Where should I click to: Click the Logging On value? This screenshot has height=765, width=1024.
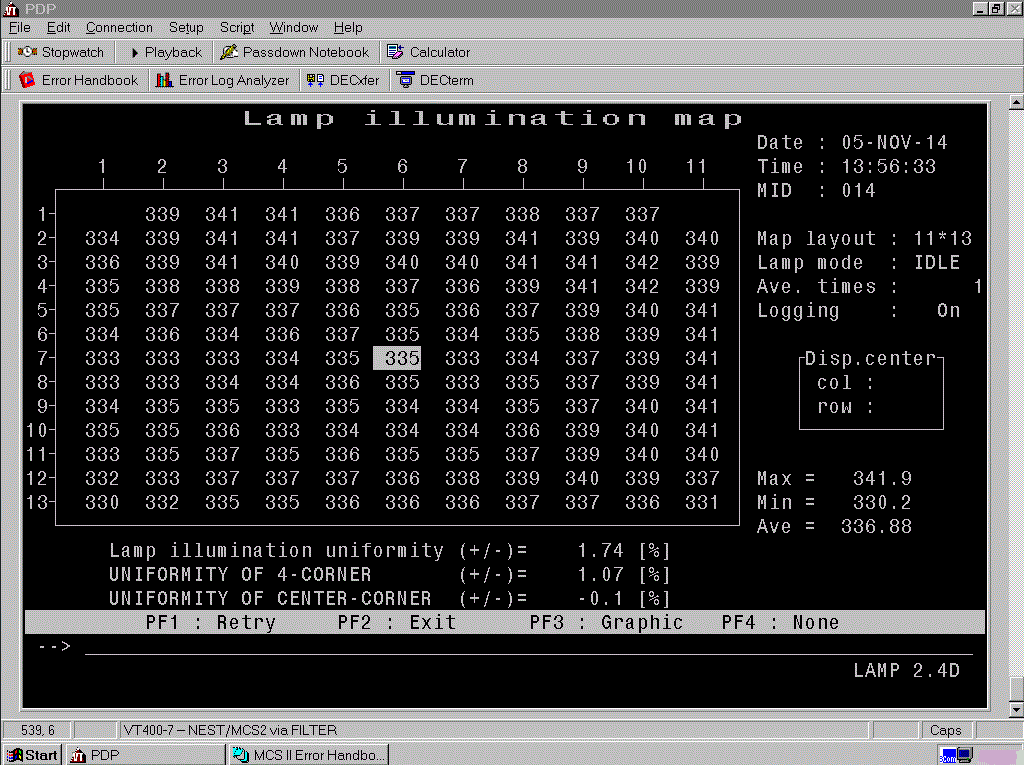948,310
